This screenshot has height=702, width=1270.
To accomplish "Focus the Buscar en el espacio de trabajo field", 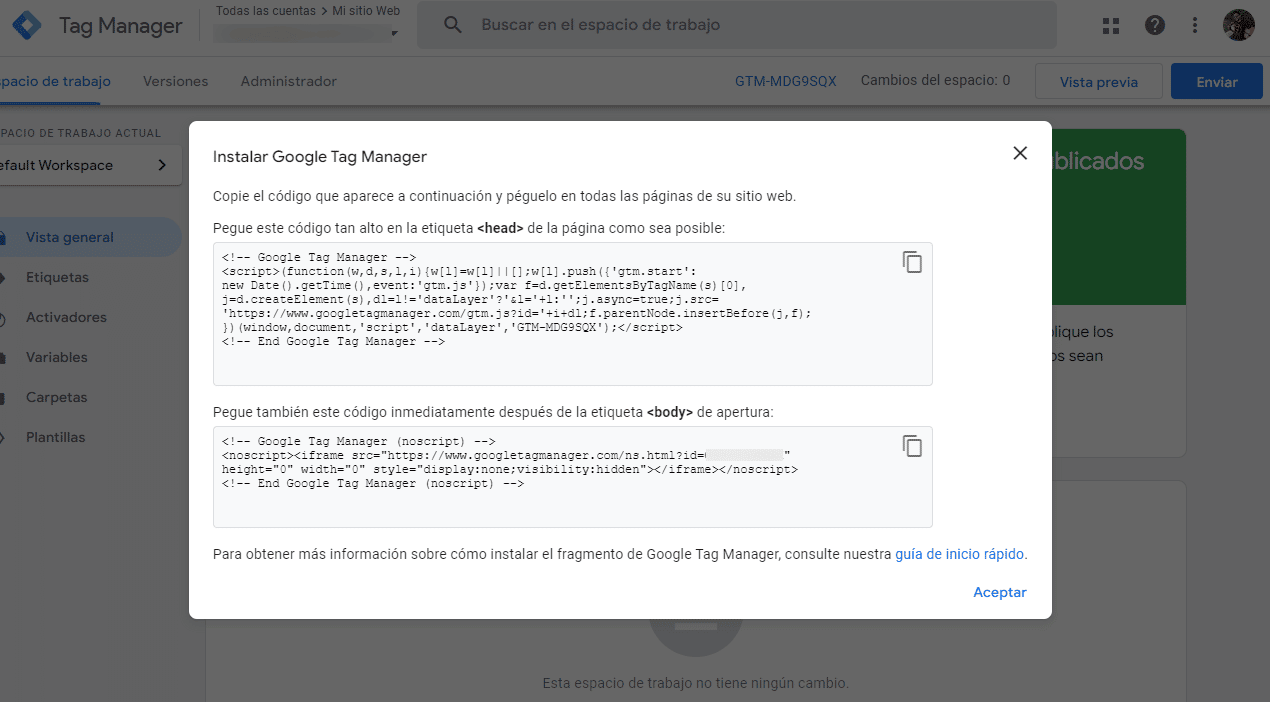I will [x=737, y=25].
